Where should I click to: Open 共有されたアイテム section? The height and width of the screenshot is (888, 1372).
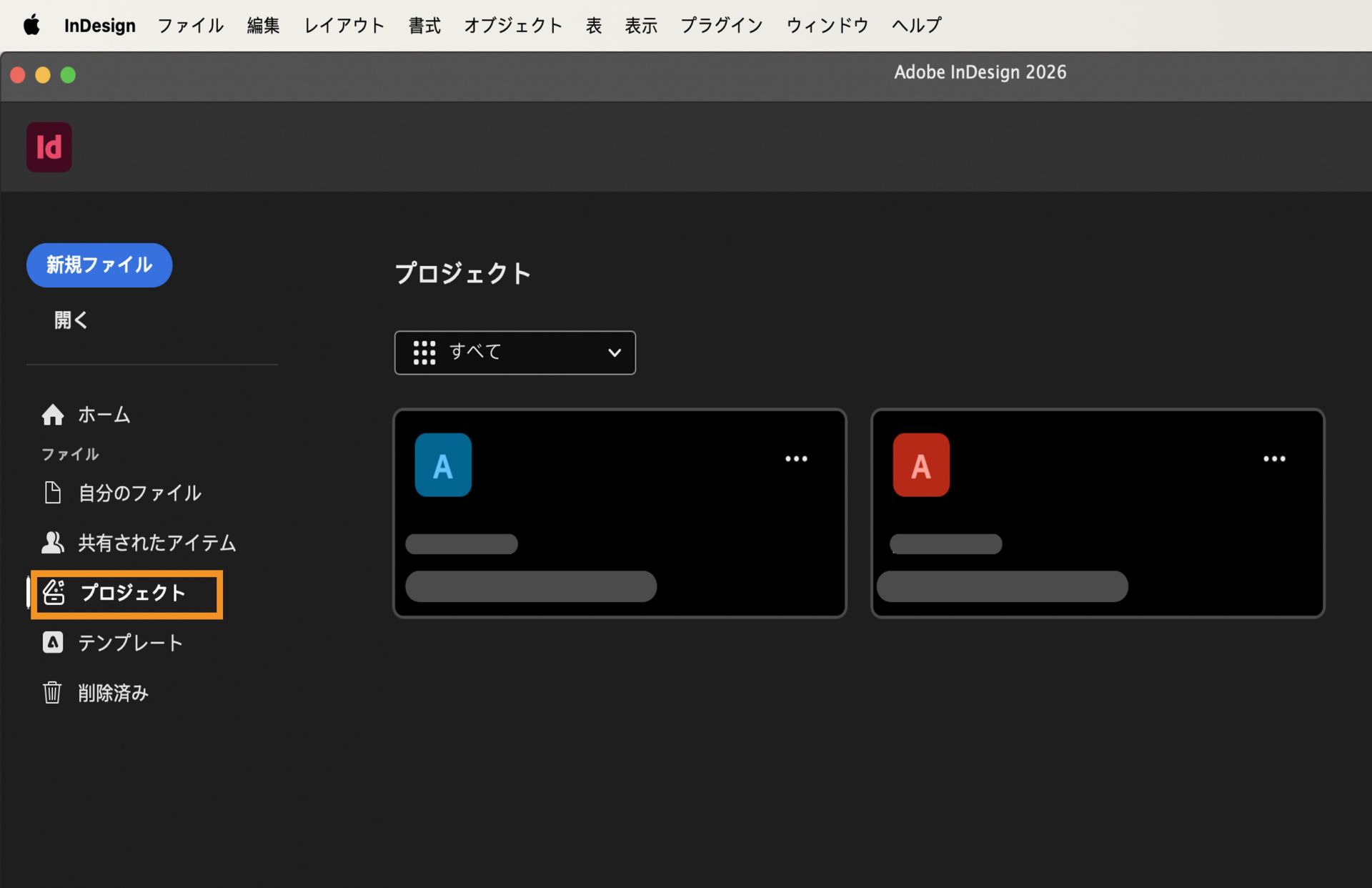point(156,543)
